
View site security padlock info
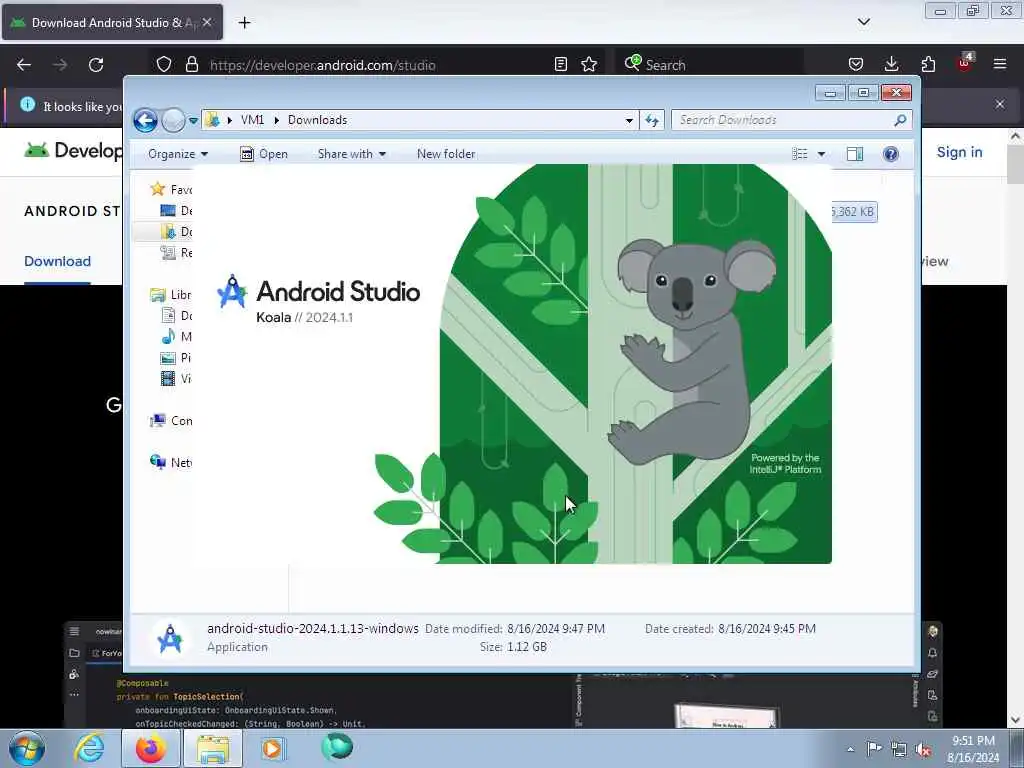[x=191, y=64]
